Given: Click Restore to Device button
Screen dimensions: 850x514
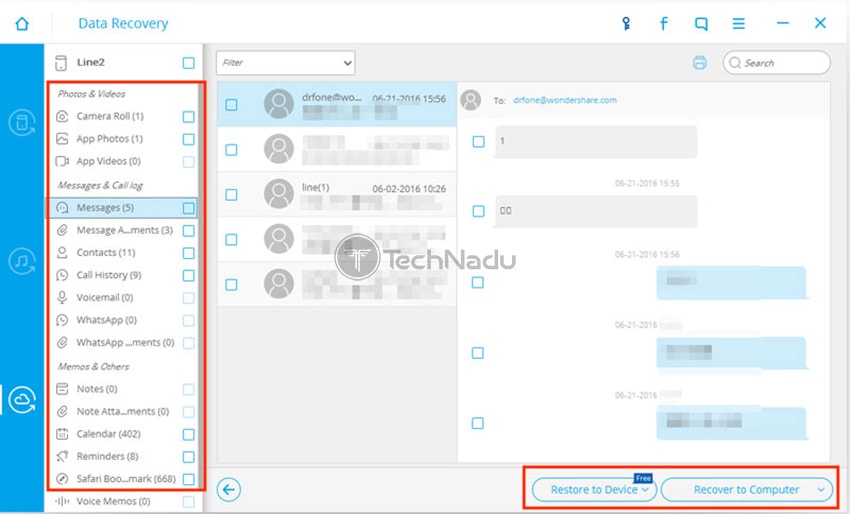Looking at the screenshot, I should pyautogui.click(x=594, y=490).
